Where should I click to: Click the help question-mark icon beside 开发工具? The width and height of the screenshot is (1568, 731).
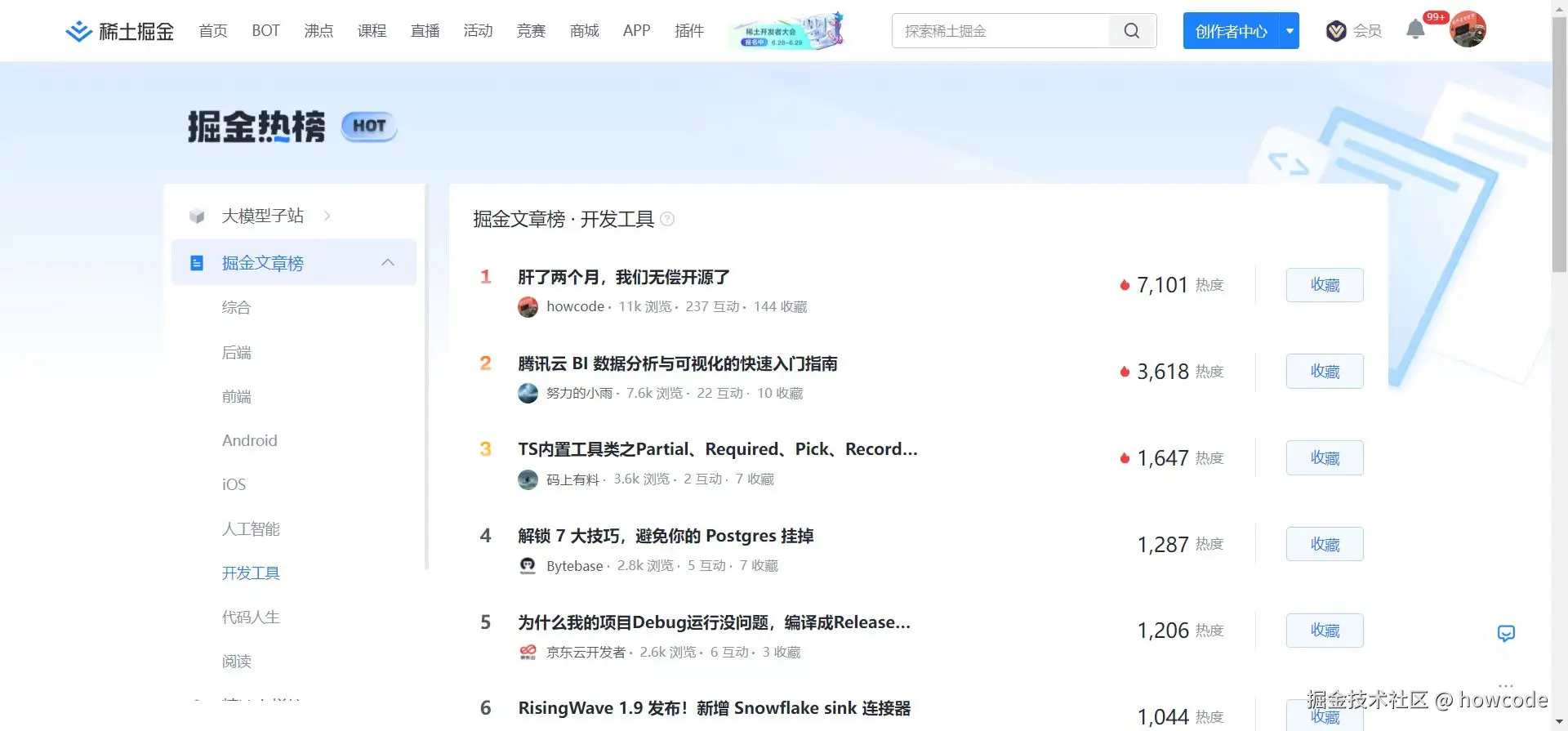coord(667,219)
